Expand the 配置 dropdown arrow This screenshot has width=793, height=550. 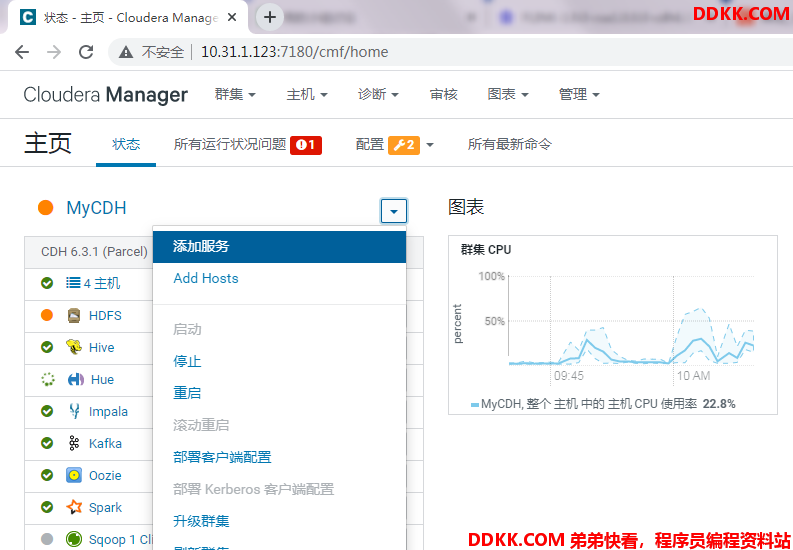click(430, 145)
